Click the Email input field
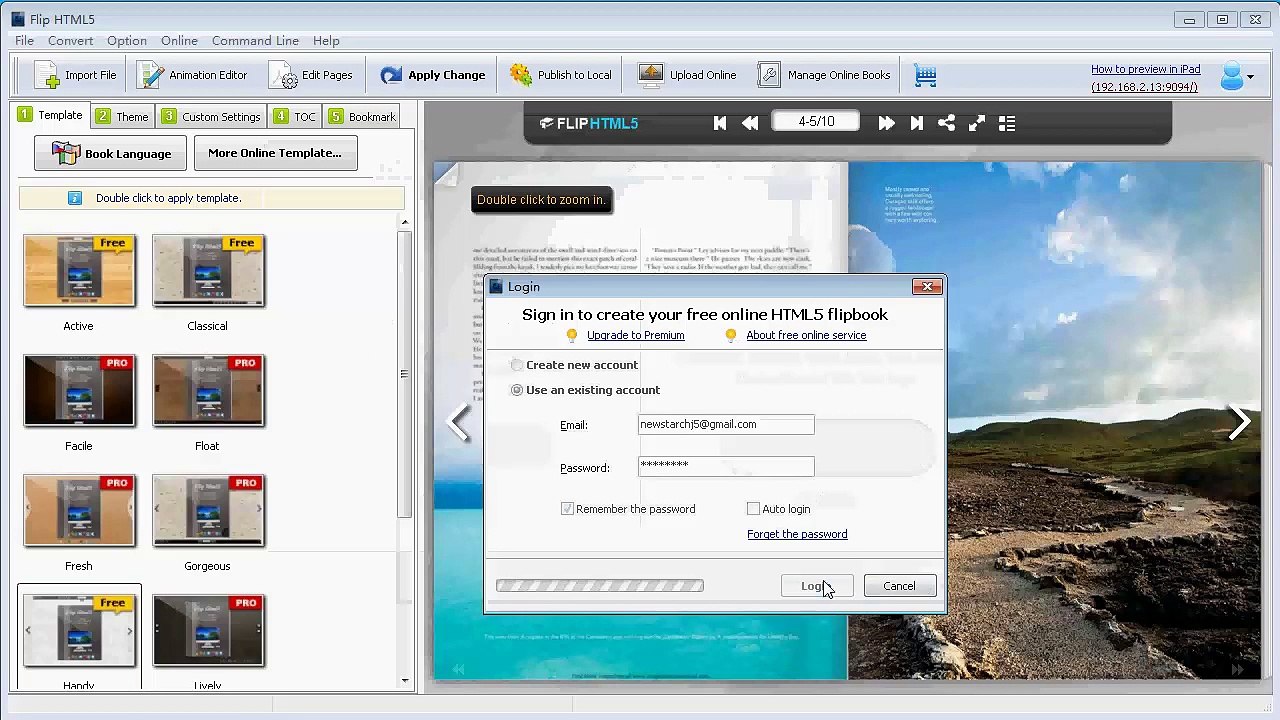This screenshot has height=720, width=1280. coord(726,424)
